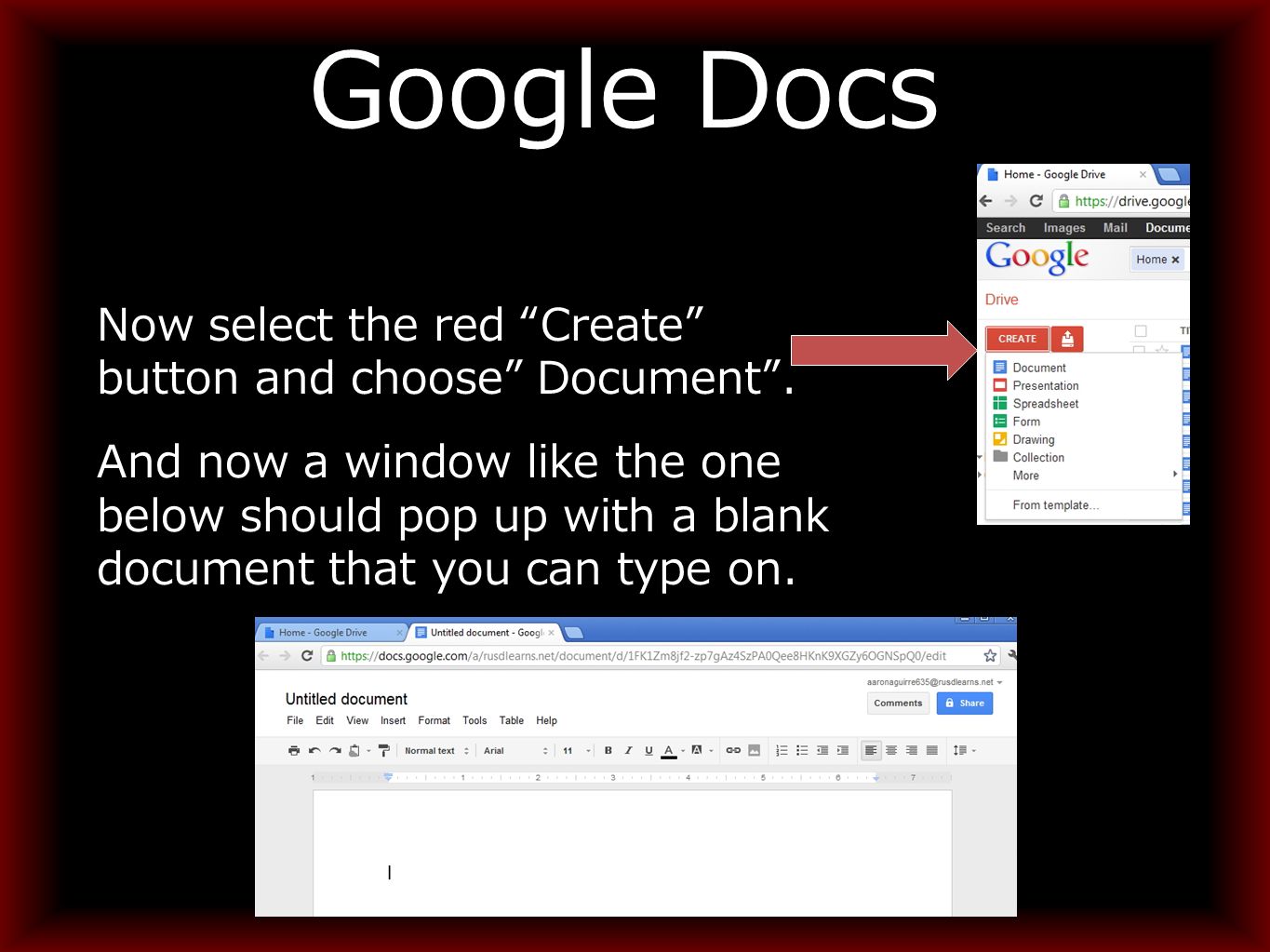Click Back arrow in Drive browser window
Image resolution: width=1270 pixels, height=952 pixels.
click(x=986, y=201)
